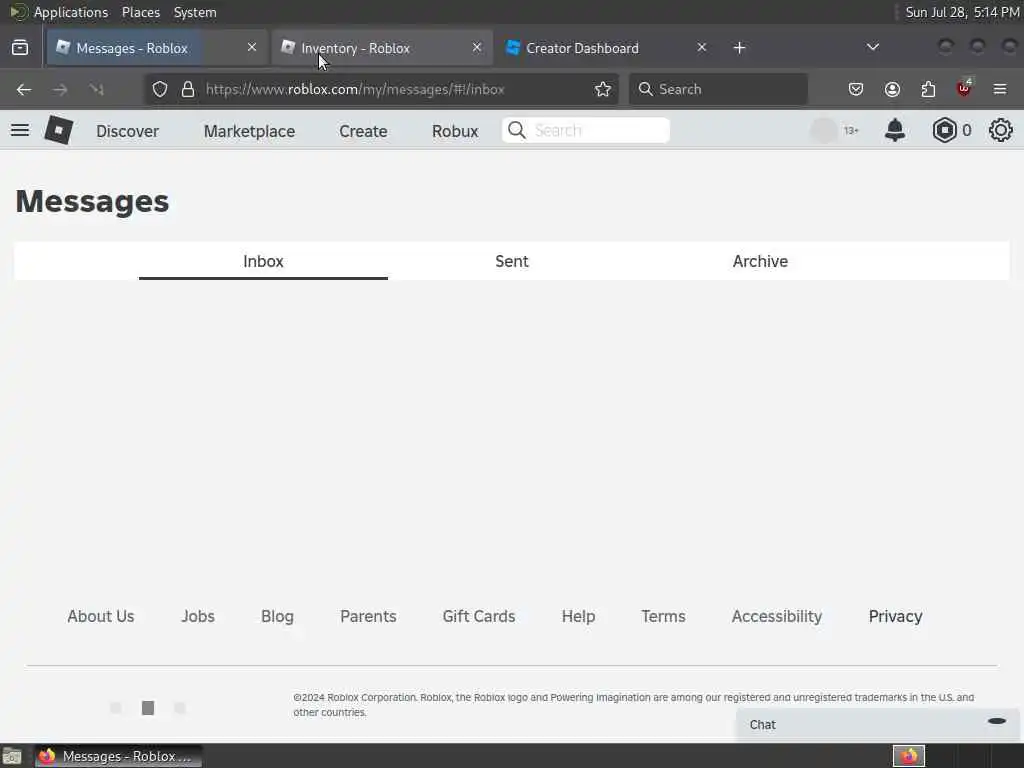Open the Privacy footer link
The image size is (1024, 768).
(895, 616)
